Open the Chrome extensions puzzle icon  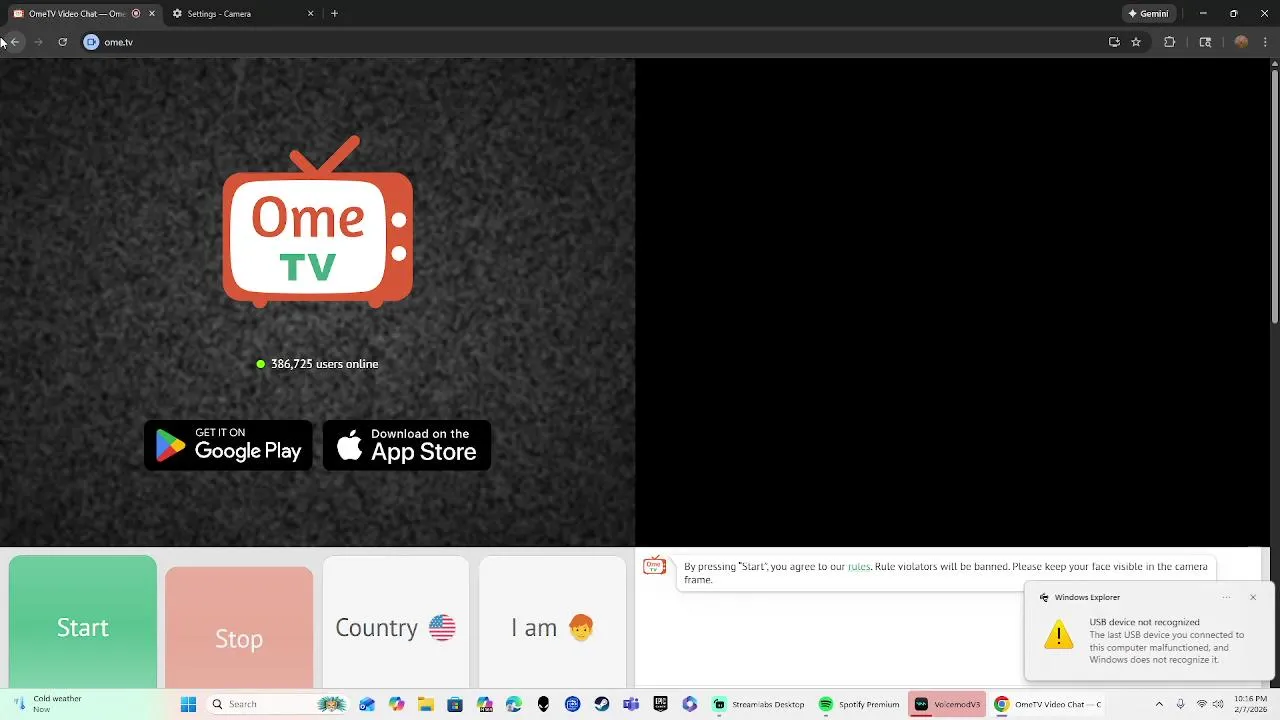pyautogui.click(x=1169, y=42)
